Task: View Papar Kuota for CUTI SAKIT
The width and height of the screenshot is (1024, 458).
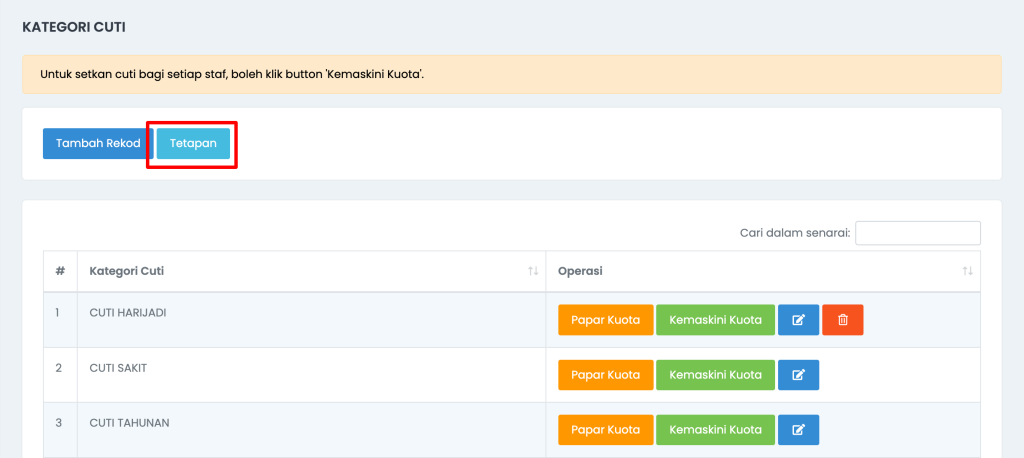Action: click(605, 375)
